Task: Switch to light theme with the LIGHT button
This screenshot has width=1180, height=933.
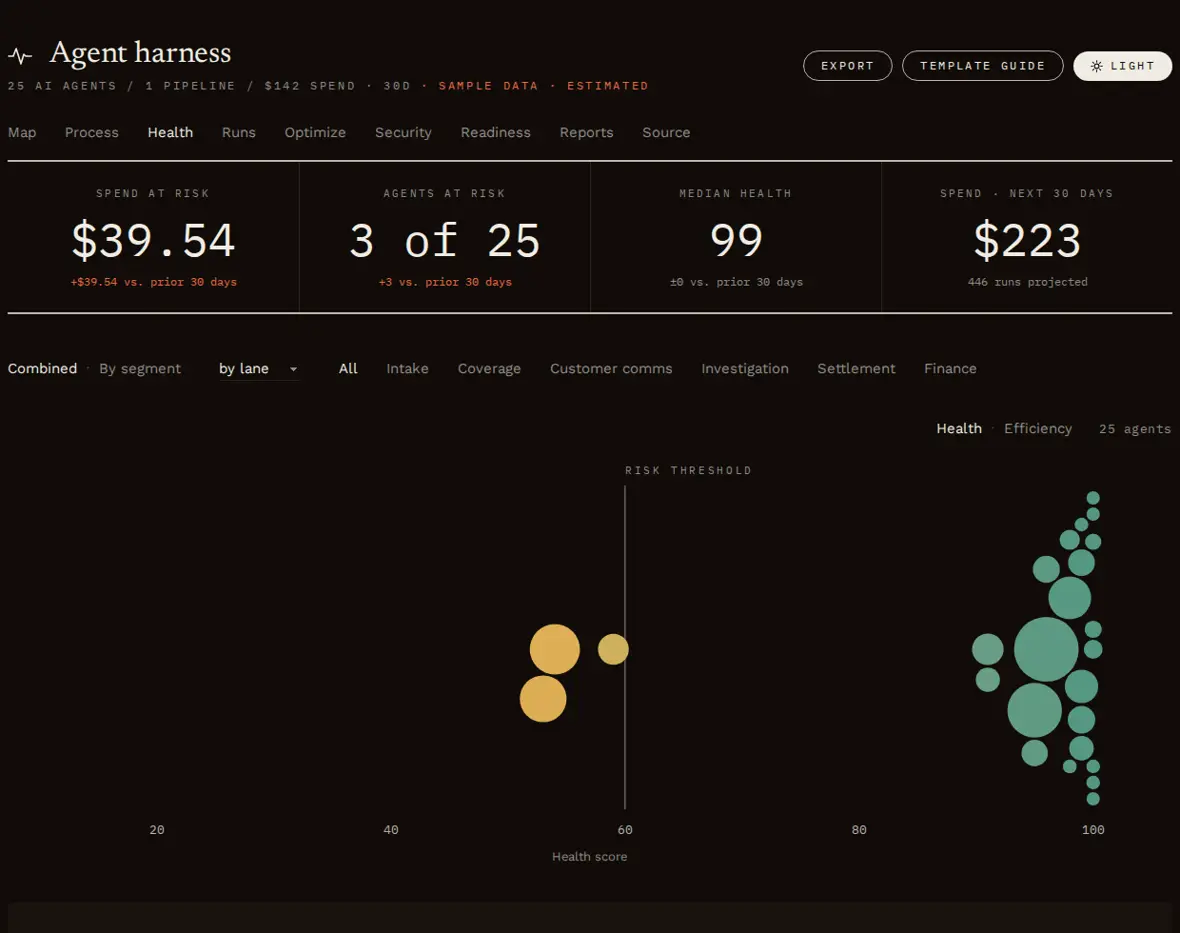Action: [x=1122, y=66]
